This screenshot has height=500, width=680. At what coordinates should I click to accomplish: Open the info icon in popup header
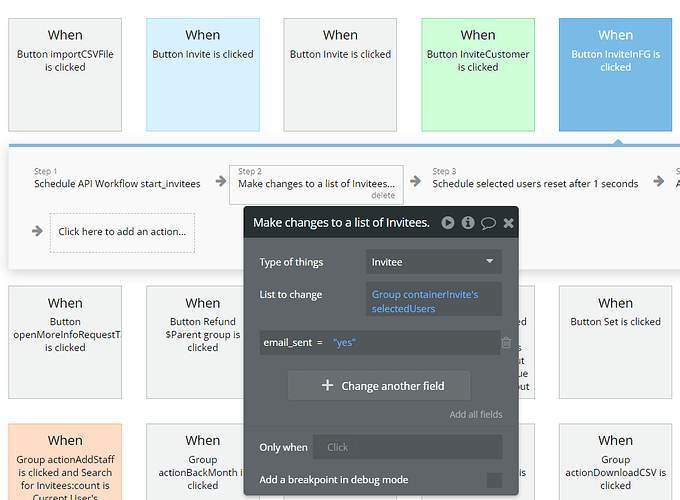pyautogui.click(x=468, y=223)
